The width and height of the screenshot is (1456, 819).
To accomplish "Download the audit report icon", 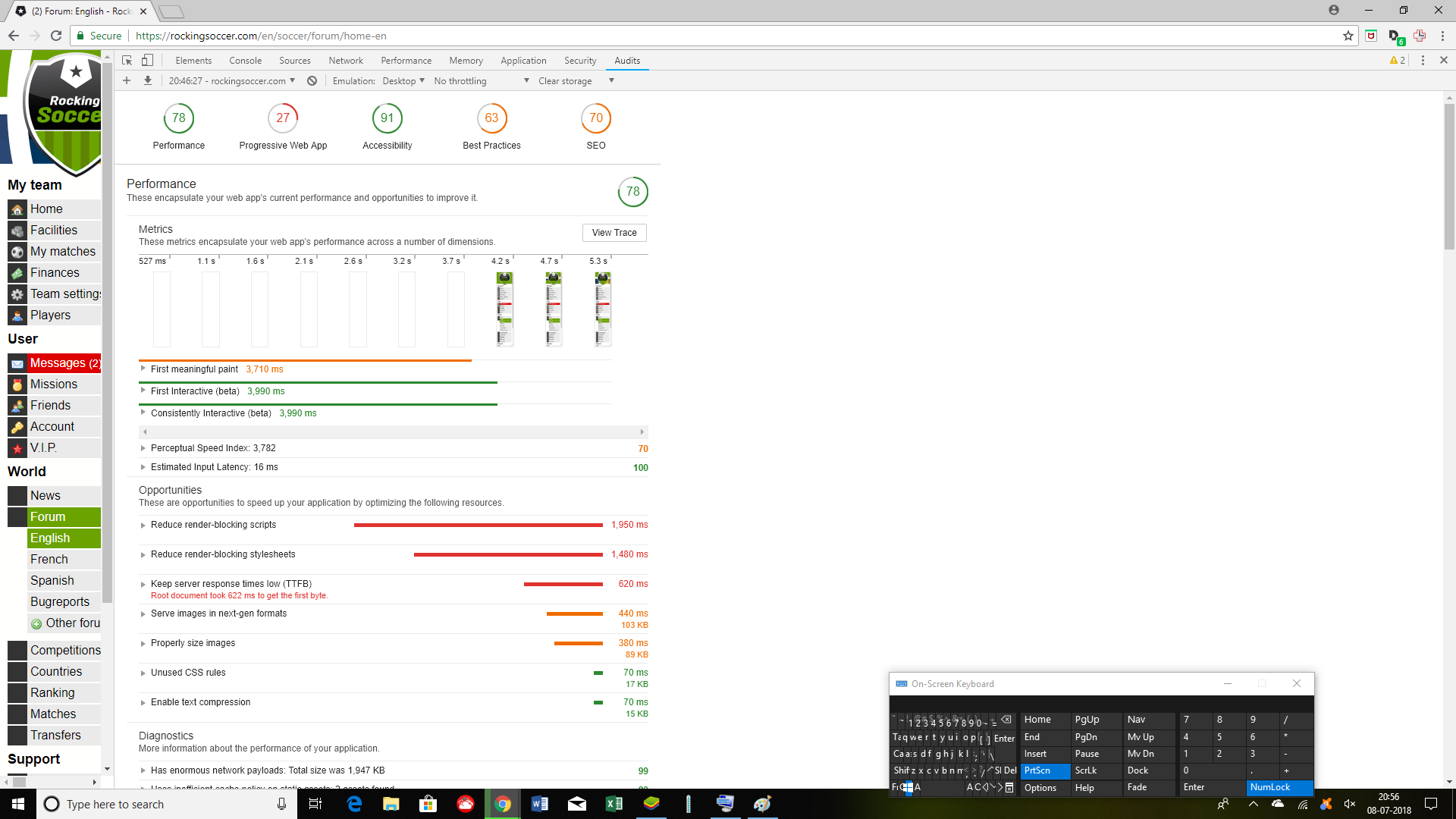I will [x=148, y=81].
